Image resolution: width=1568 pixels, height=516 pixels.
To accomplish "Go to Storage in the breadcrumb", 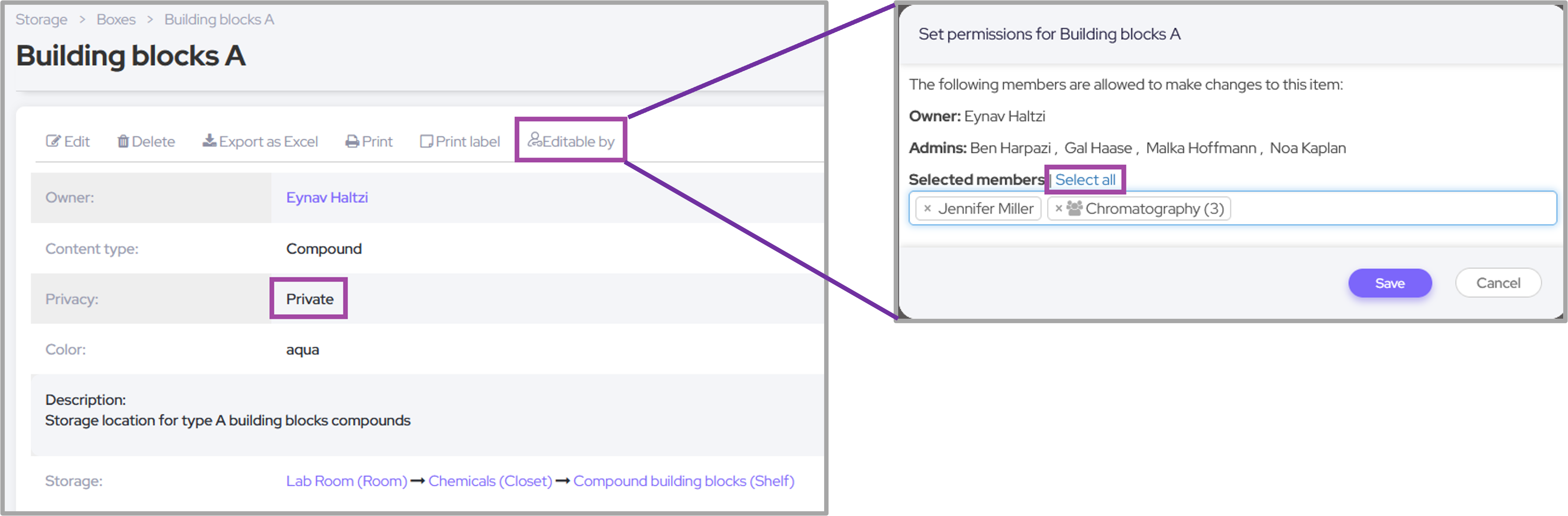I will [41, 19].
